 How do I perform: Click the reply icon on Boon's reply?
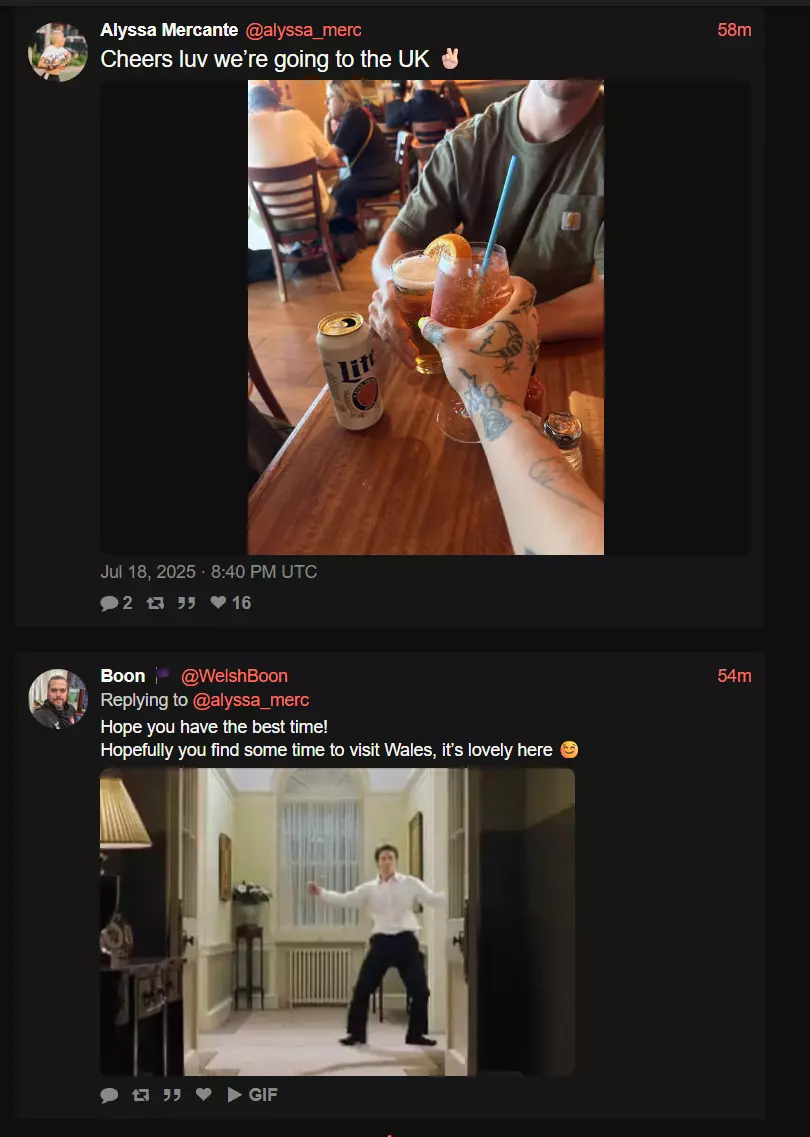[109, 1095]
